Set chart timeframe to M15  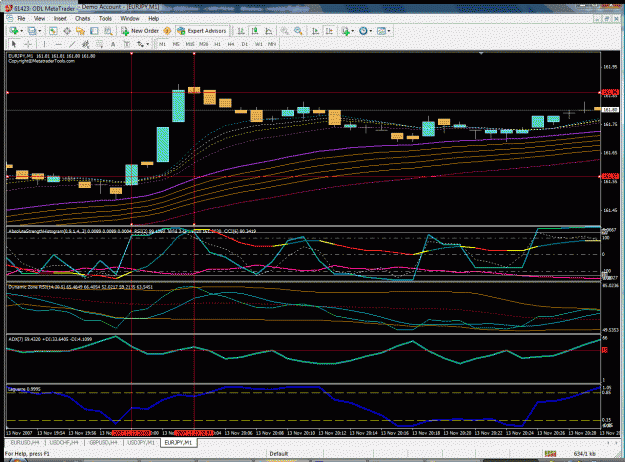point(190,44)
